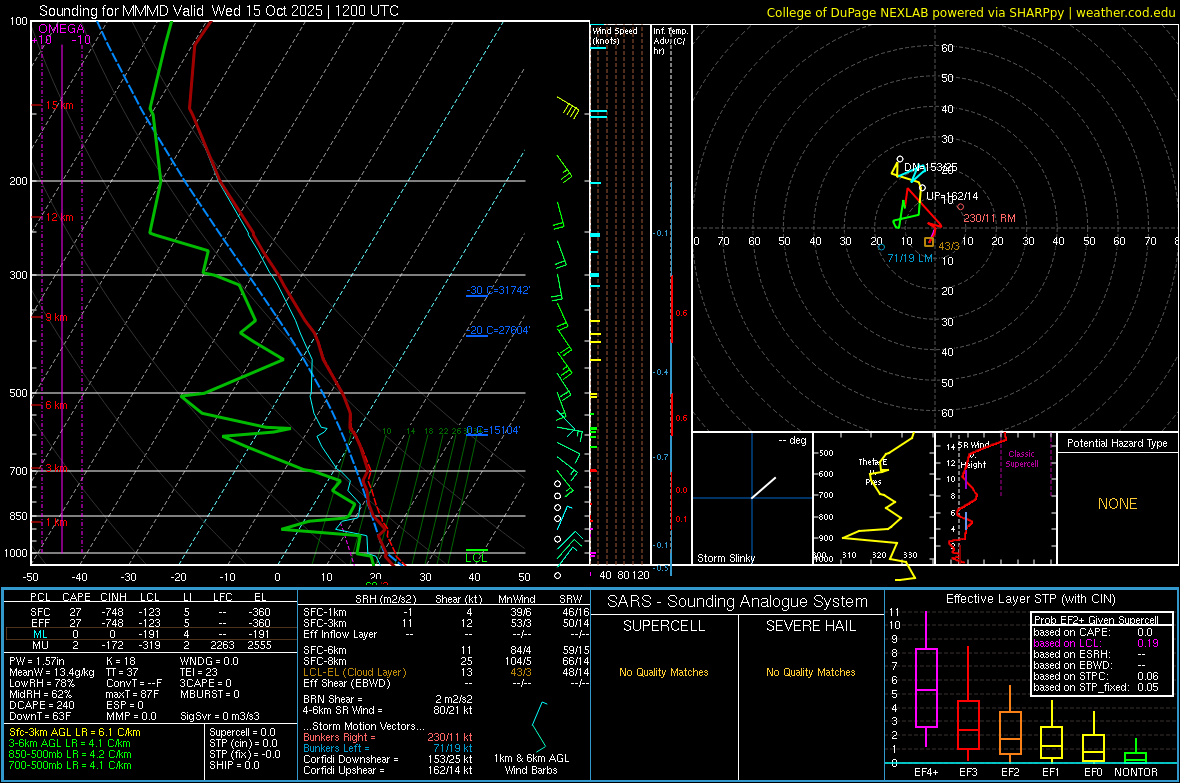Click the 'based on LCL: 0.19' probability
Screen dimensions: 1180x783
pos(1096,643)
